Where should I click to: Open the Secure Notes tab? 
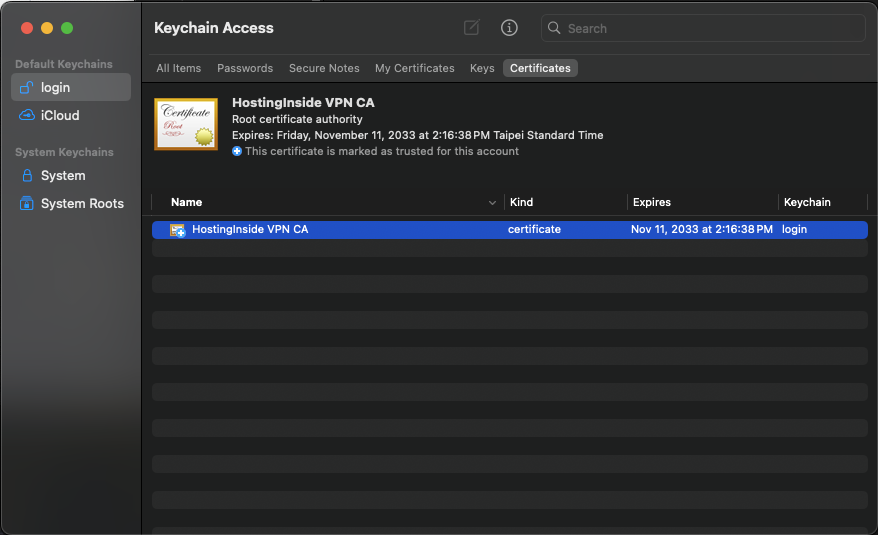324,68
